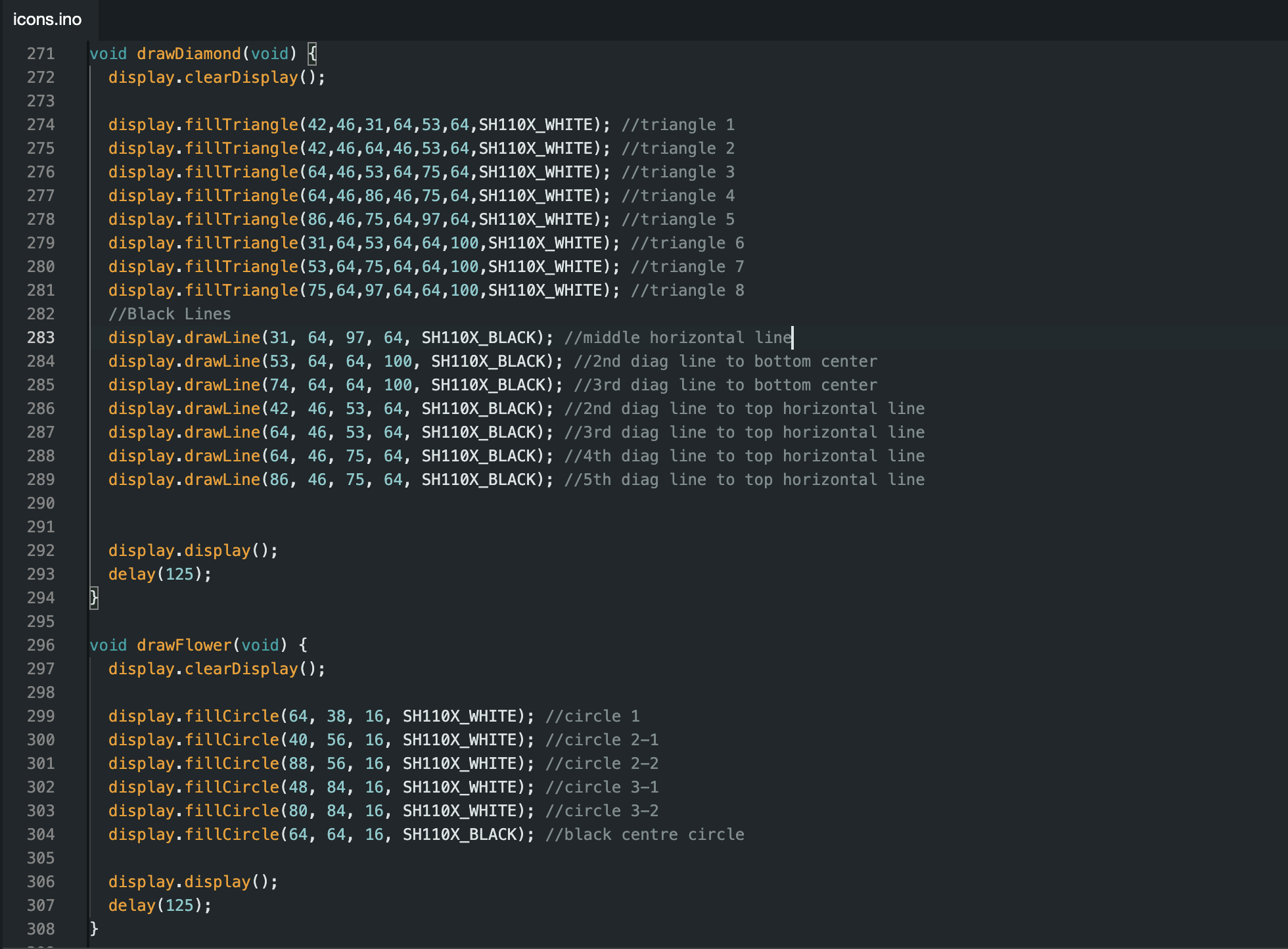1288x949 pixels.
Task: Click line number 296 in the gutter
Action: tap(40, 645)
